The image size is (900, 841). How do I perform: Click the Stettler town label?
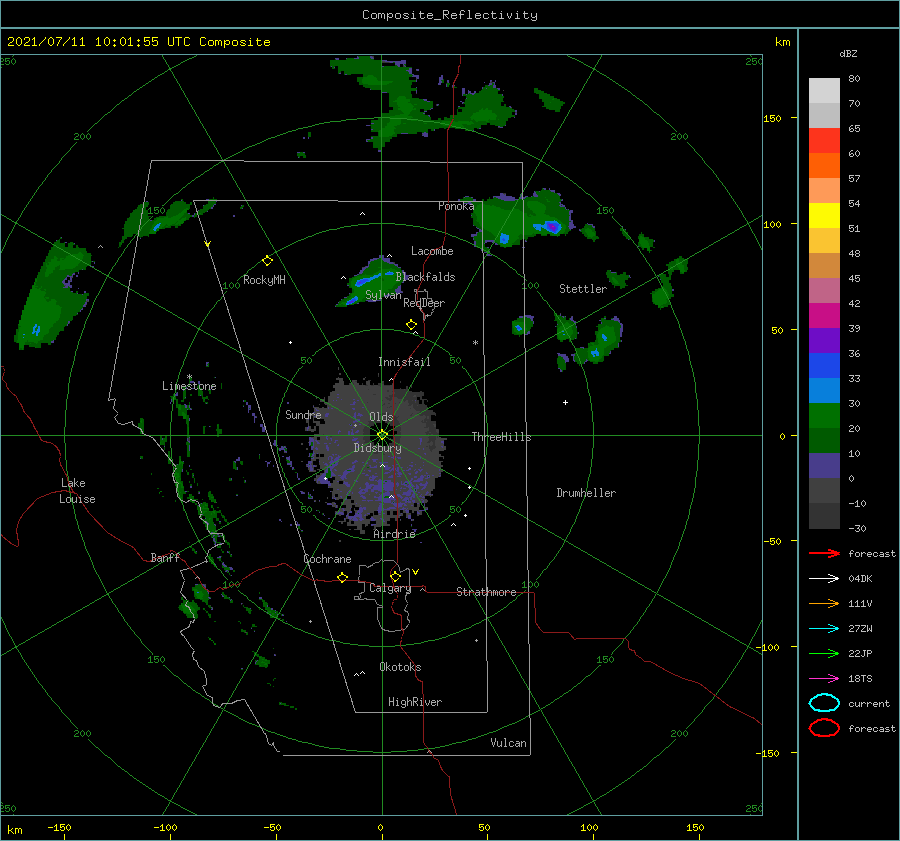click(x=583, y=289)
